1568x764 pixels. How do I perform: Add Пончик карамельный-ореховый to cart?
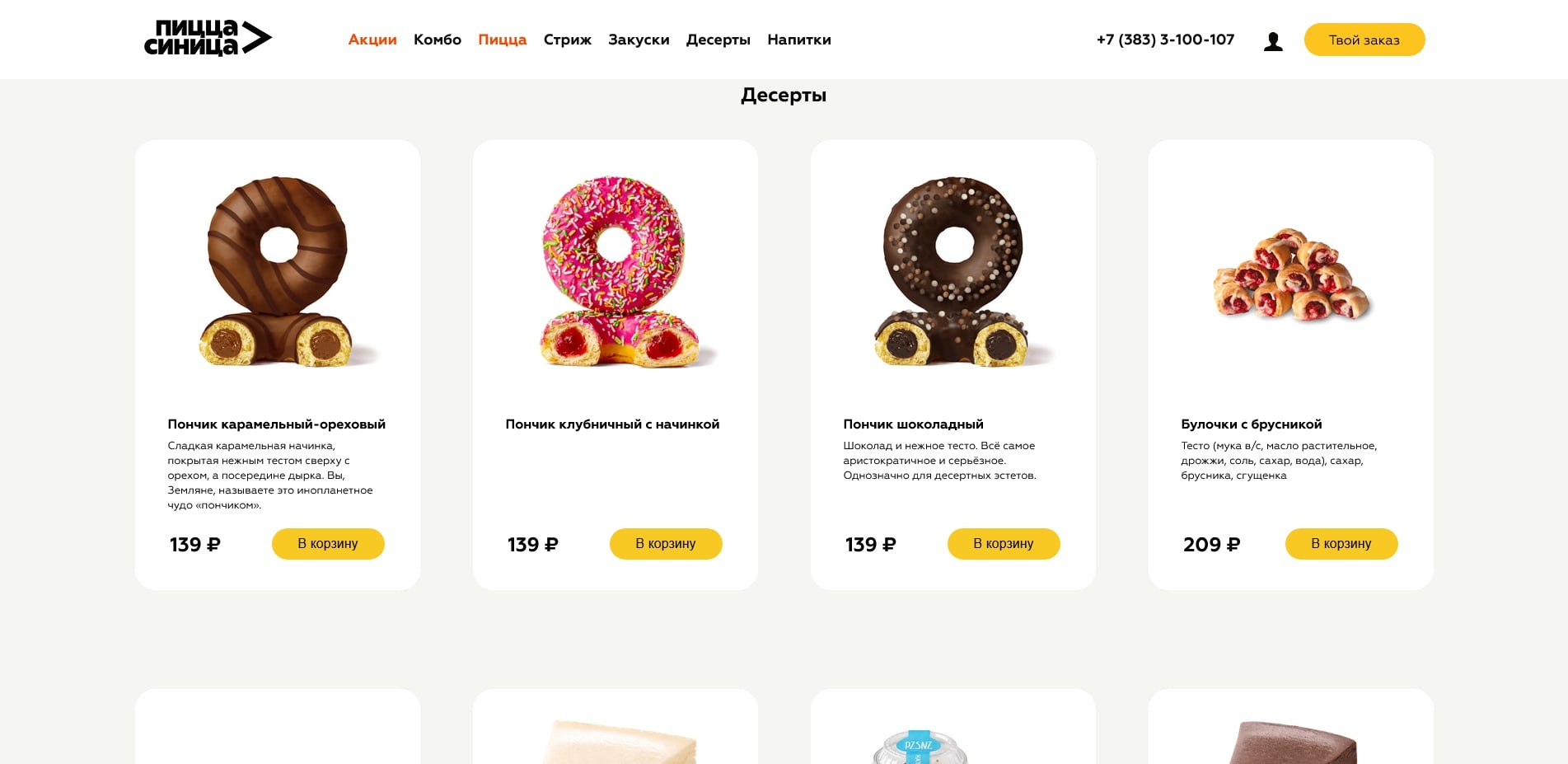328,544
